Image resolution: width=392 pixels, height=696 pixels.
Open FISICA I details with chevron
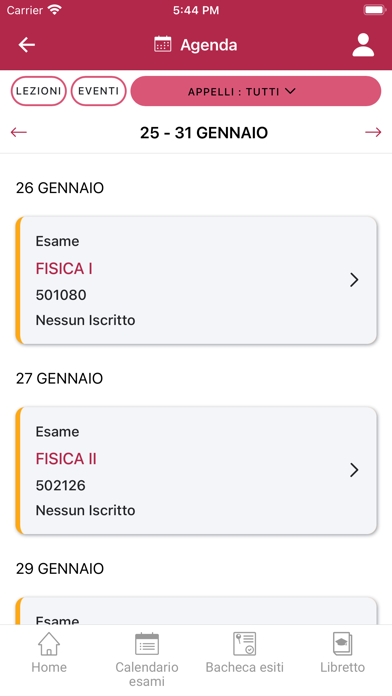354,280
